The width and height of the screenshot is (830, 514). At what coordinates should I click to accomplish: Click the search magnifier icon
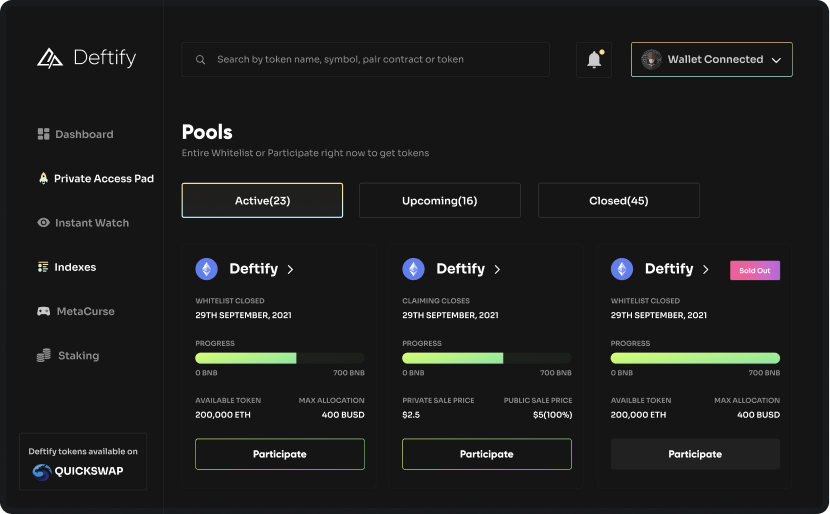point(200,60)
